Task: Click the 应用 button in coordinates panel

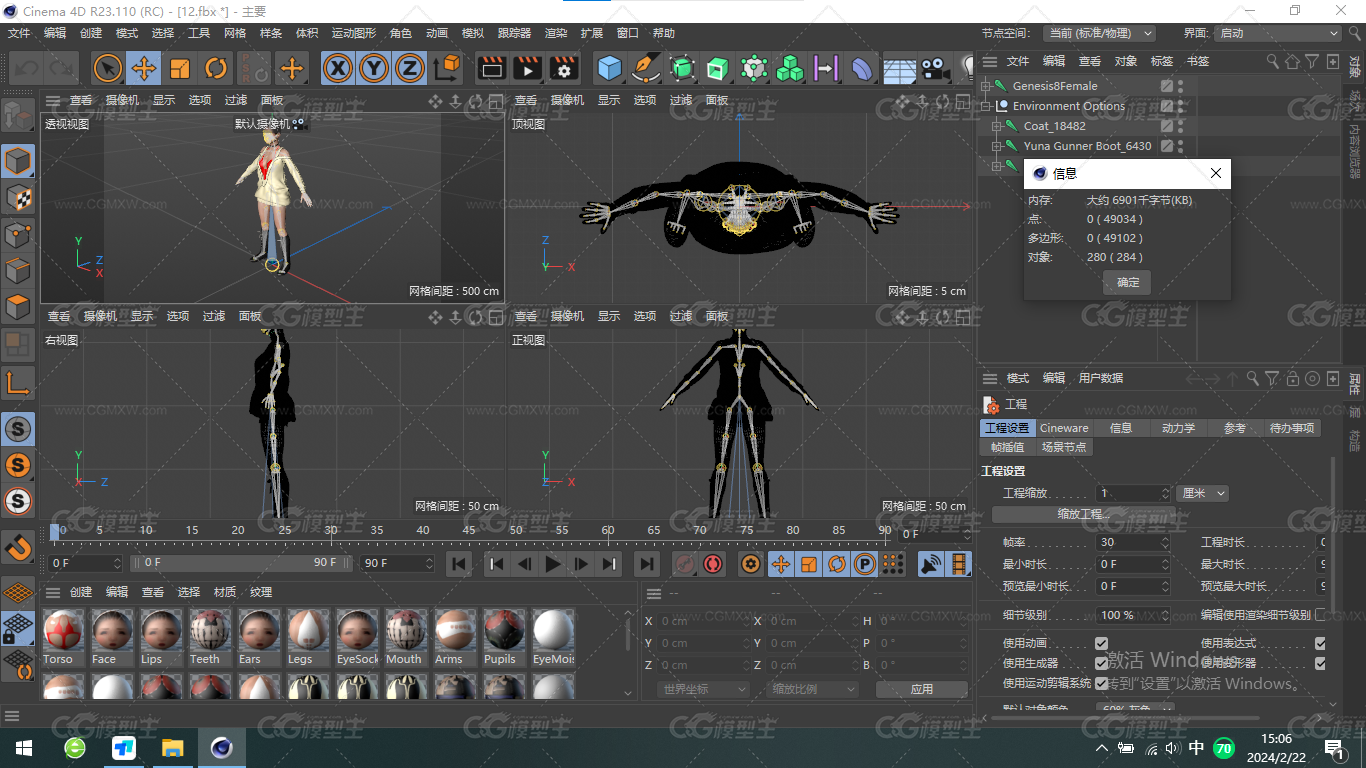Action: click(x=922, y=689)
